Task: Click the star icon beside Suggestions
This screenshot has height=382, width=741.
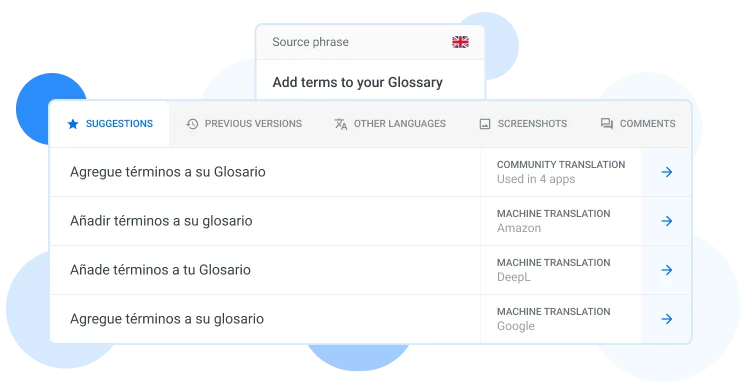Action: click(73, 124)
